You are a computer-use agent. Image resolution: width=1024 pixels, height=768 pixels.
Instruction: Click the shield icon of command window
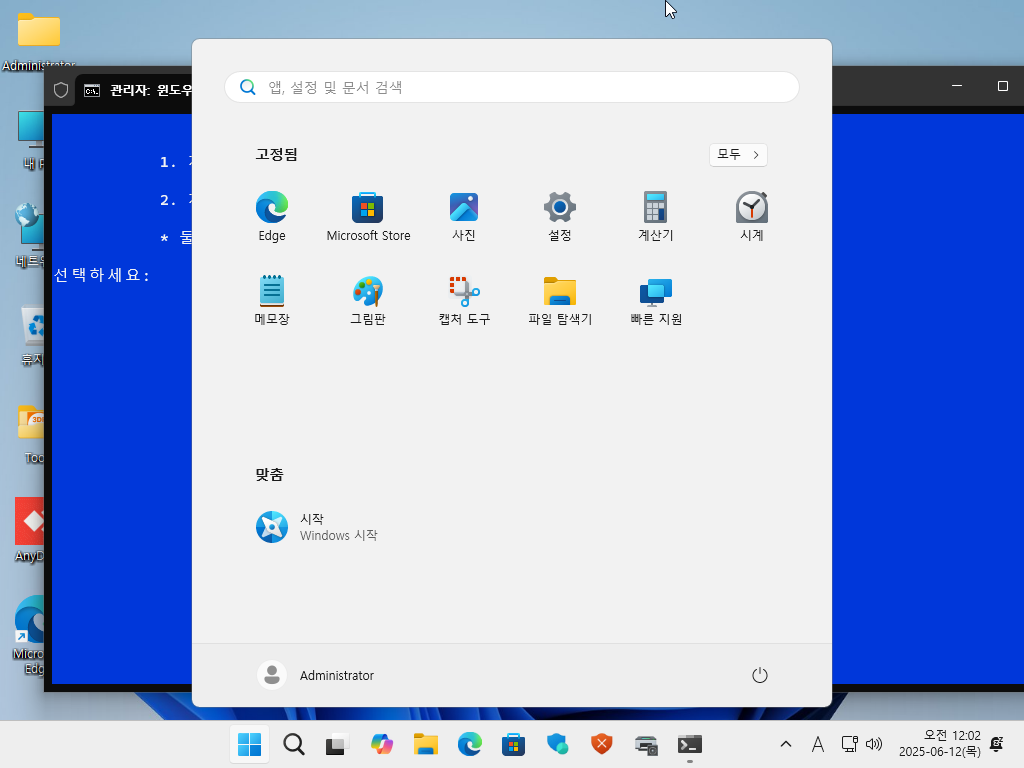(x=61, y=90)
